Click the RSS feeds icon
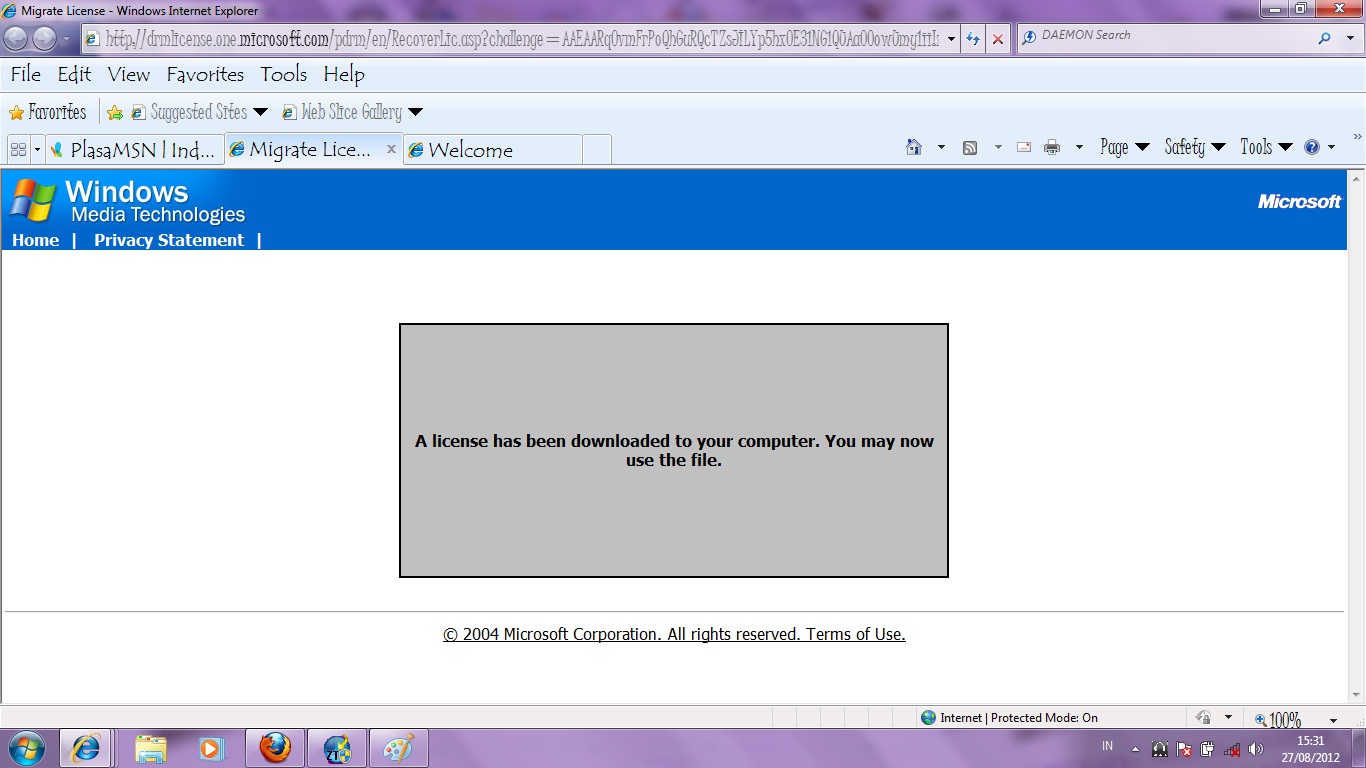The height and width of the screenshot is (768, 1366). pyautogui.click(x=969, y=147)
